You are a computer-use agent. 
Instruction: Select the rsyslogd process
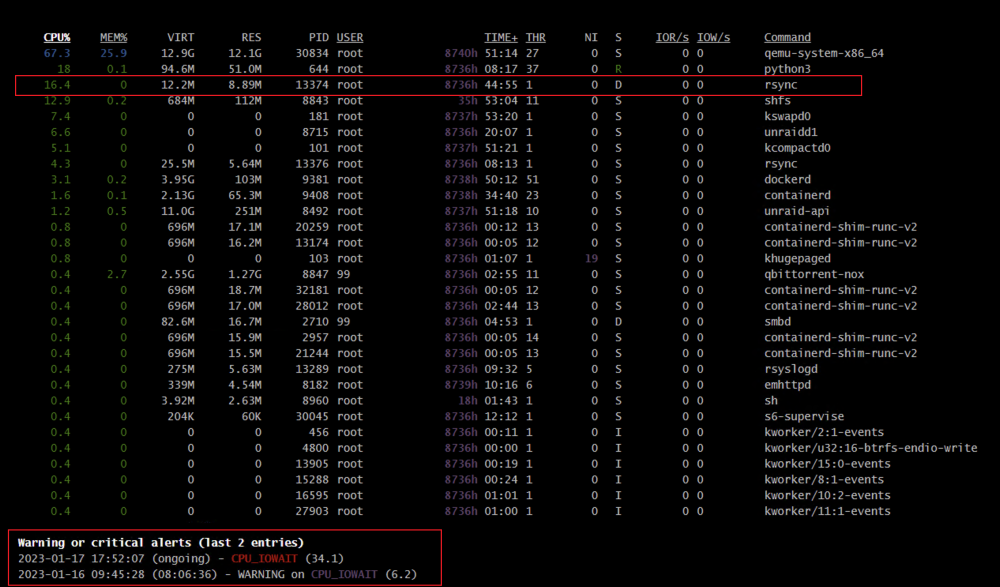(791, 369)
